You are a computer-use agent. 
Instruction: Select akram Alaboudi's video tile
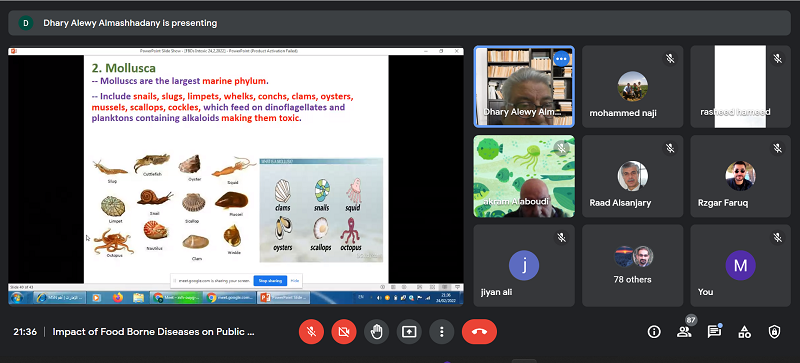click(524, 176)
